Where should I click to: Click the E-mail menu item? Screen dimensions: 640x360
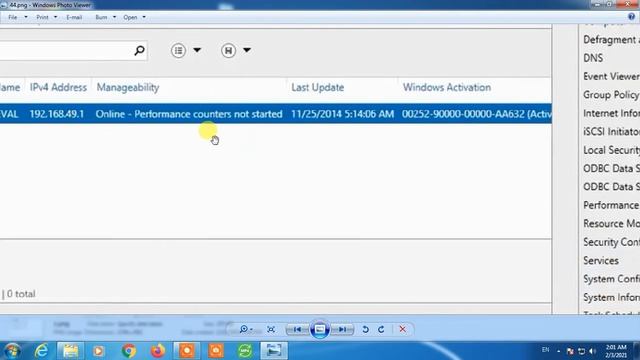click(74, 17)
